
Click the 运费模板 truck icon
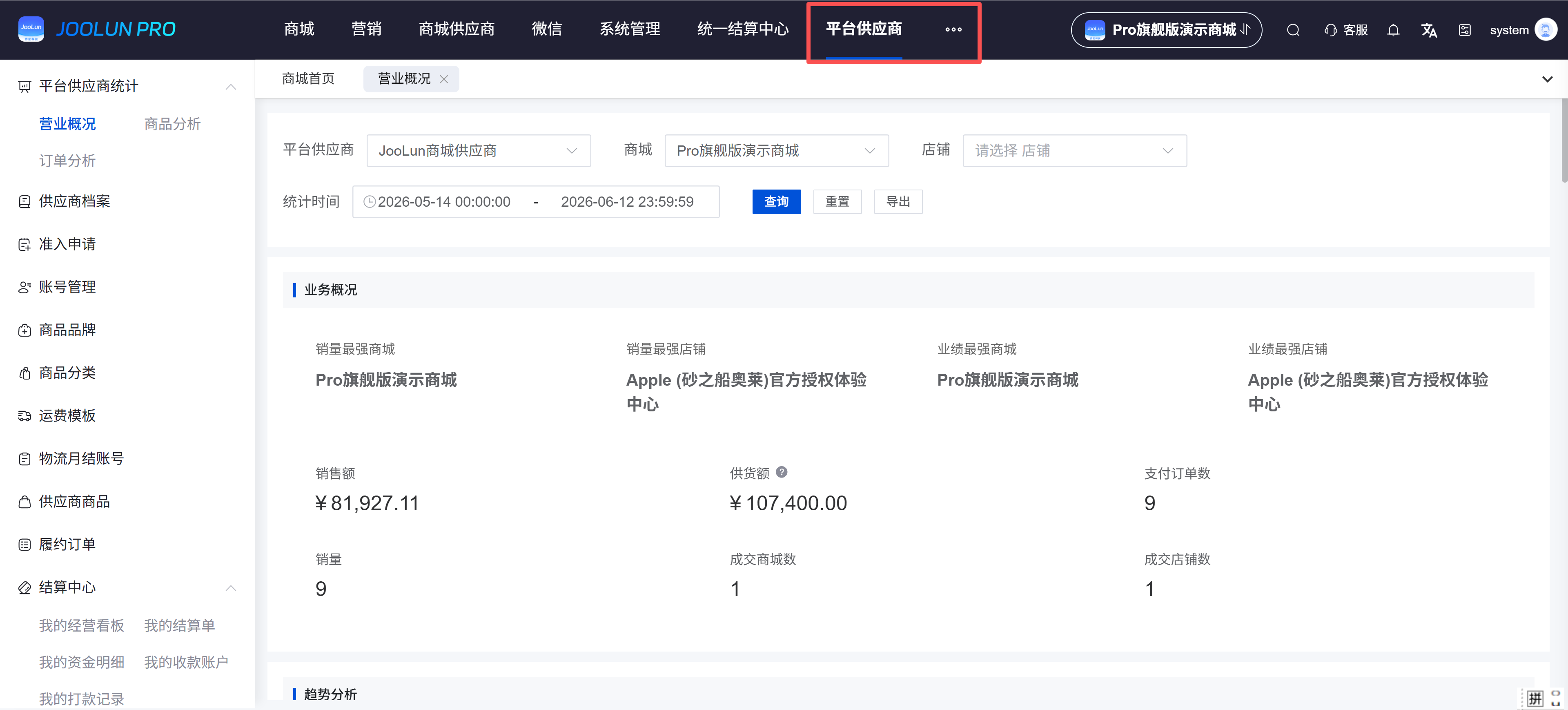pyautogui.click(x=24, y=417)
